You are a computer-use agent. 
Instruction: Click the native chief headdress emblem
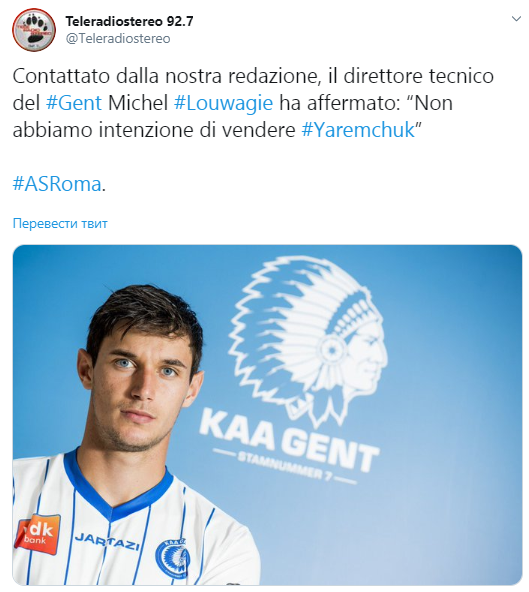point(308,336)
